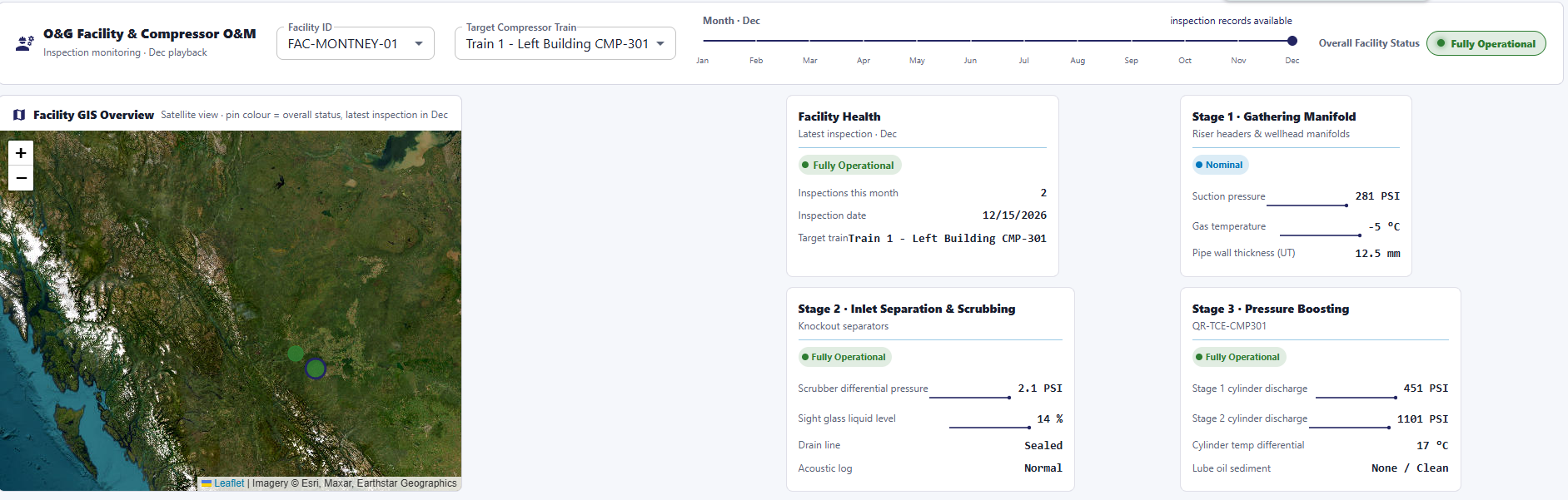
Task: Click the inspection records available label
Action: point(1231,21)
